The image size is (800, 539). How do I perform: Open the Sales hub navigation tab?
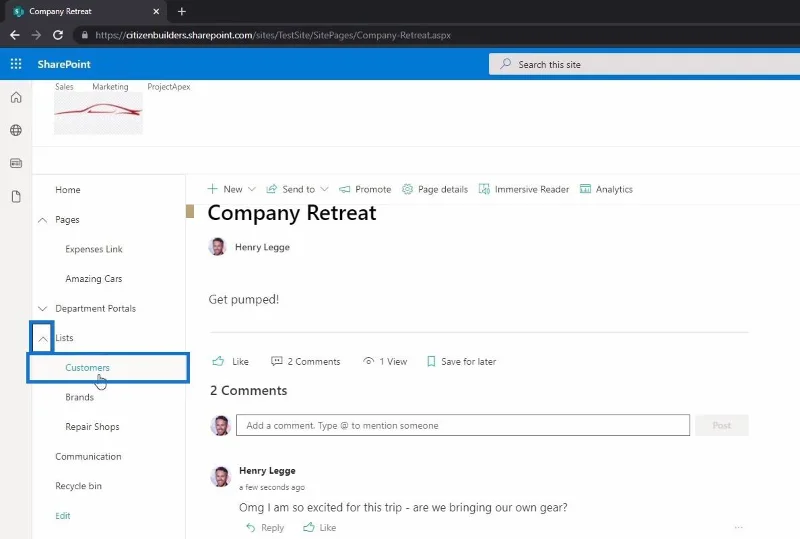pyautogui.click(x=64, y=87)
